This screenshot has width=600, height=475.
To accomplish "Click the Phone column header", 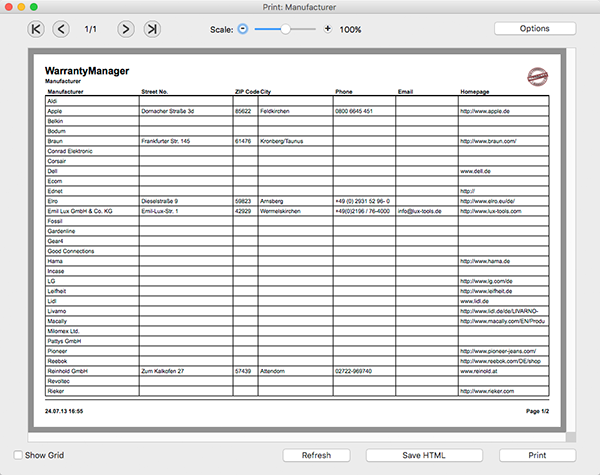I will 344,91.
